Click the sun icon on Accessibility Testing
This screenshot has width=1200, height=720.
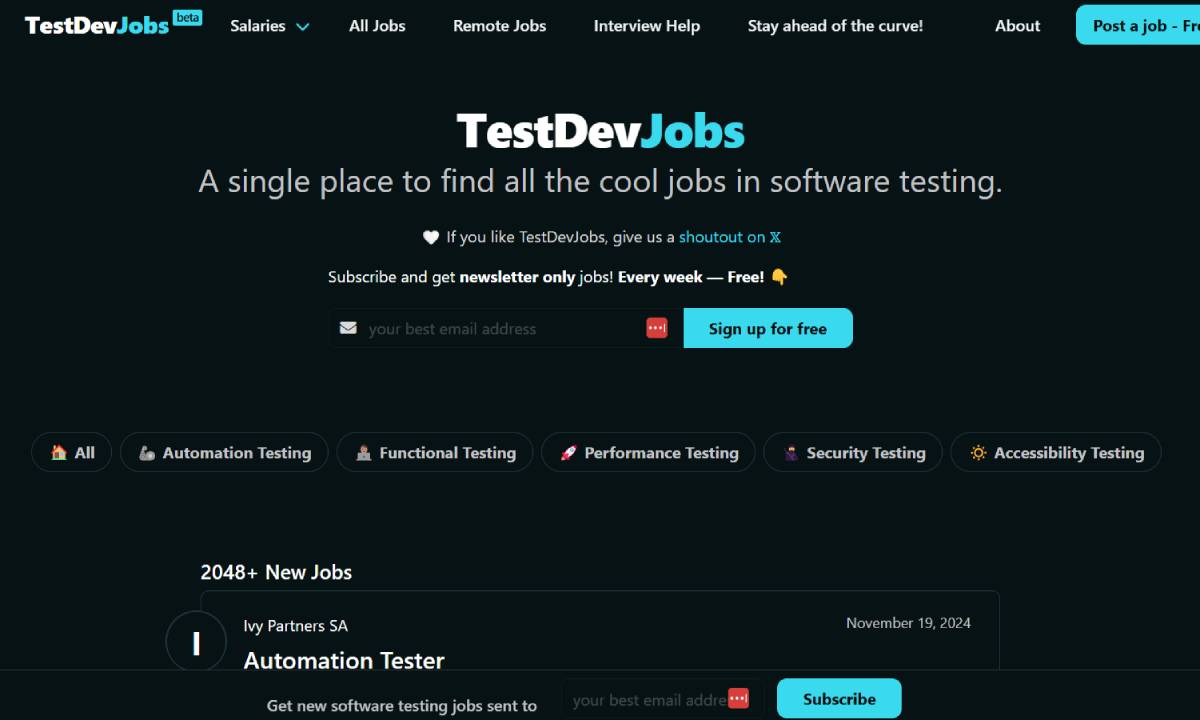point(978,453)
